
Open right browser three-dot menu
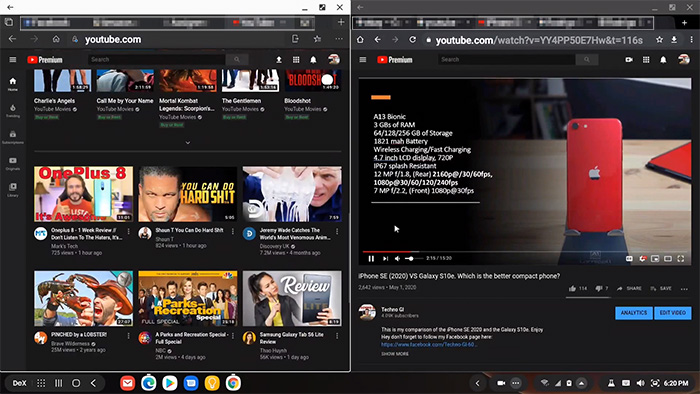(x=692, y=40)
